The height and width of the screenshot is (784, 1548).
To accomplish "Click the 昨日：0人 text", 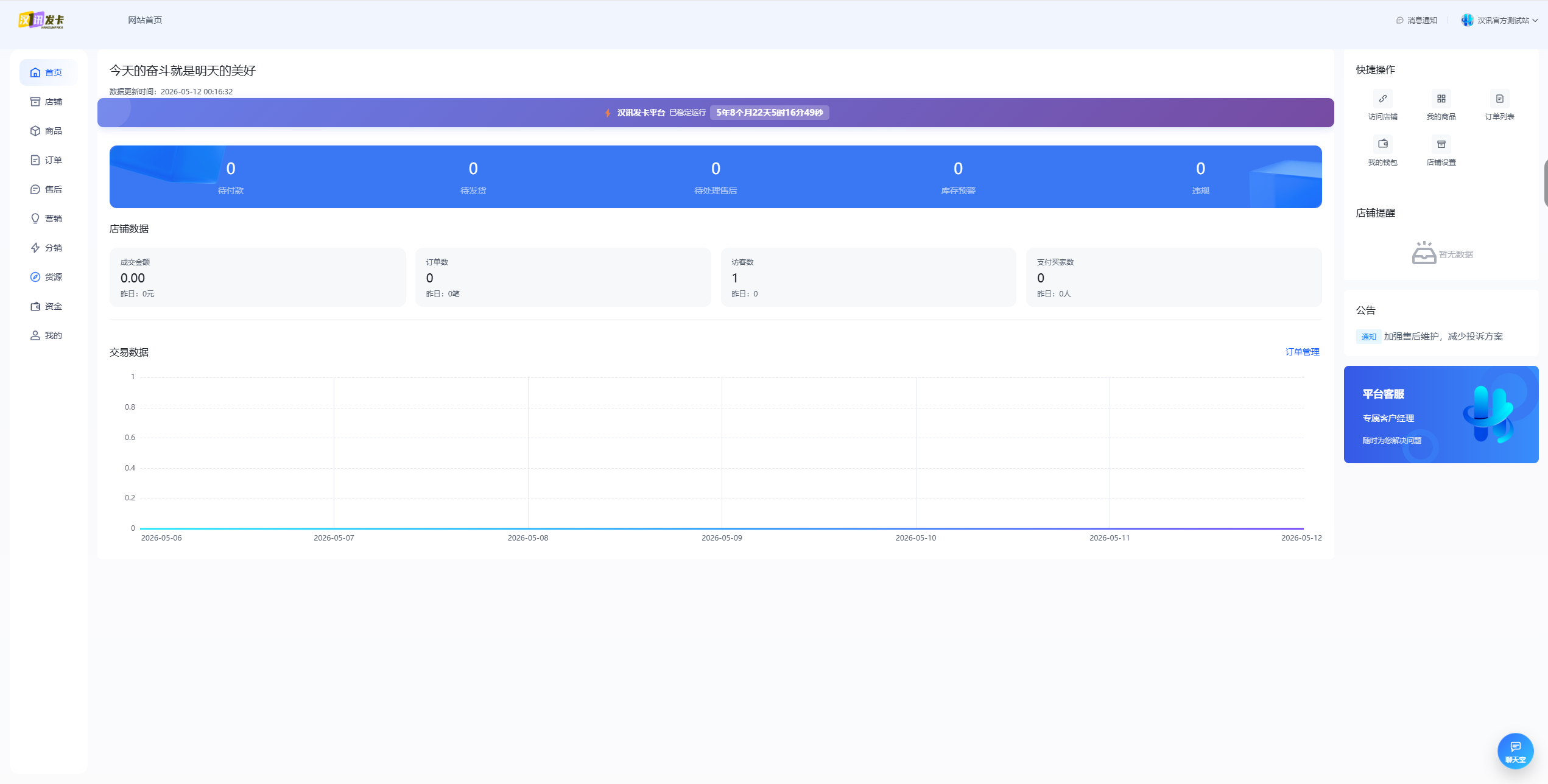I will point(1054,294).
